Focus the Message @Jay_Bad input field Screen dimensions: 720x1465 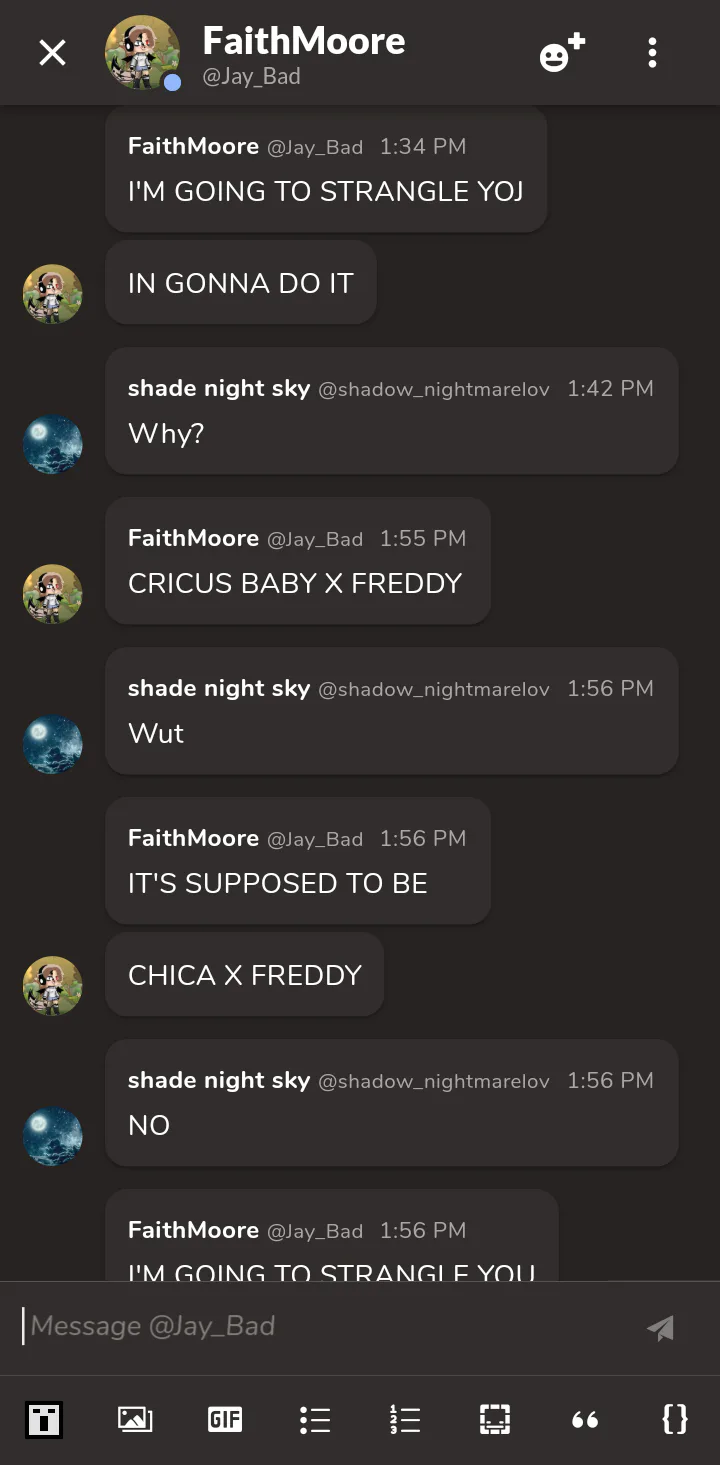[x=320, y=1326]
